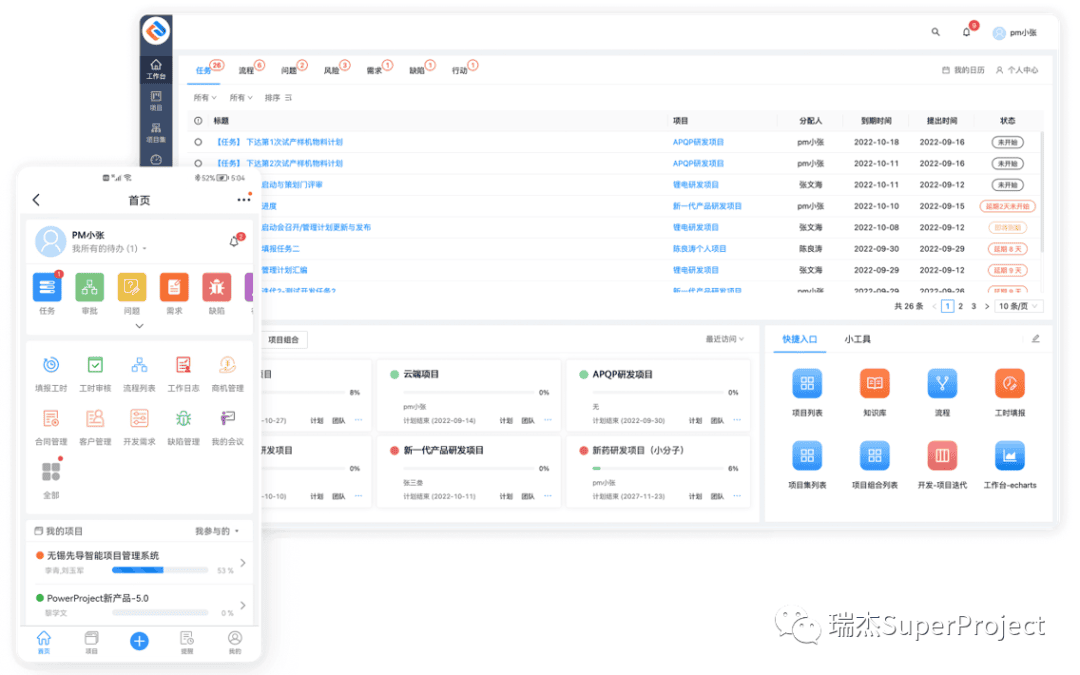Viewport: 1080px width, 675px height.
Task: Open the 10 条/页 page size dropdown
Action: (x=1018, y=306)
